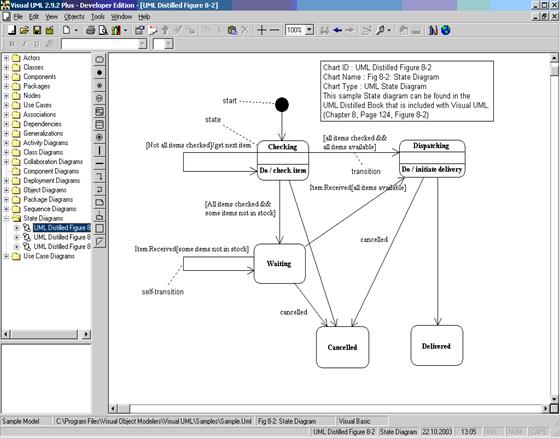The height and width of the screenshot is (439, 560).
Task: Select the rounded State shape tool
Action: [100, 59]
